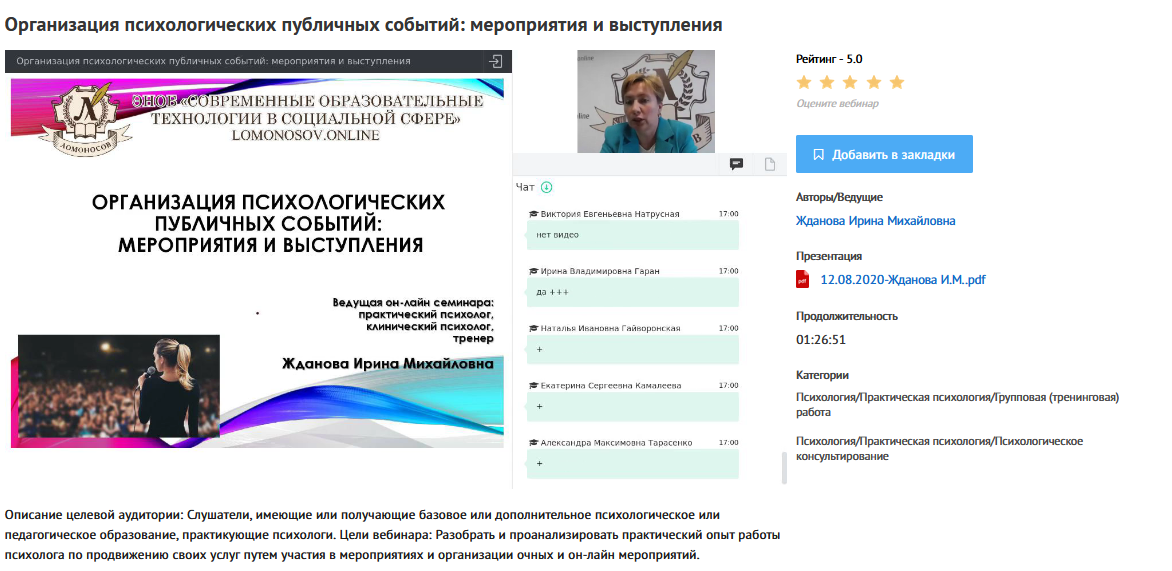Click the exit icon in the webinar header

click(x=494, y=61)
